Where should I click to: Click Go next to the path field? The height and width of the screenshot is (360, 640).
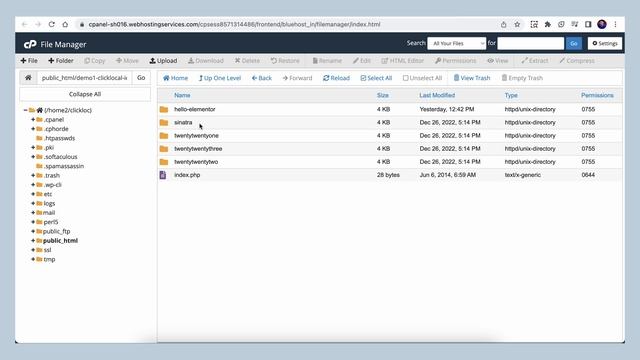coord(141,78)
